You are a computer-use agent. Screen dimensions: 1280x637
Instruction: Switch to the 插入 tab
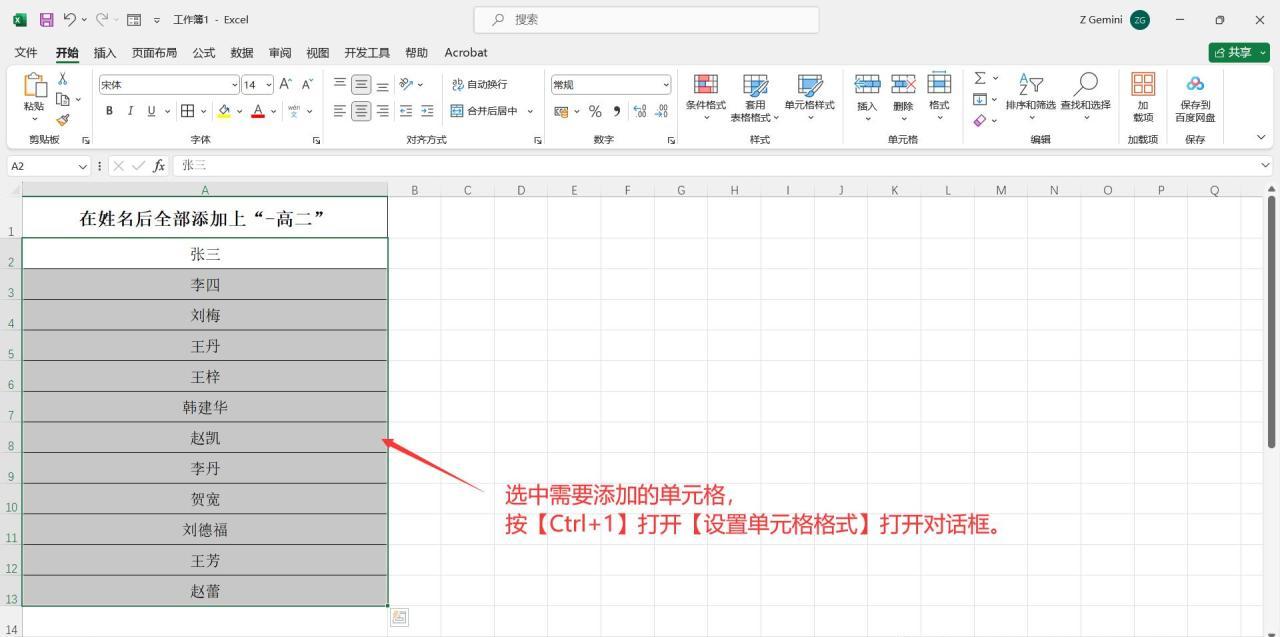click(104, 52)
